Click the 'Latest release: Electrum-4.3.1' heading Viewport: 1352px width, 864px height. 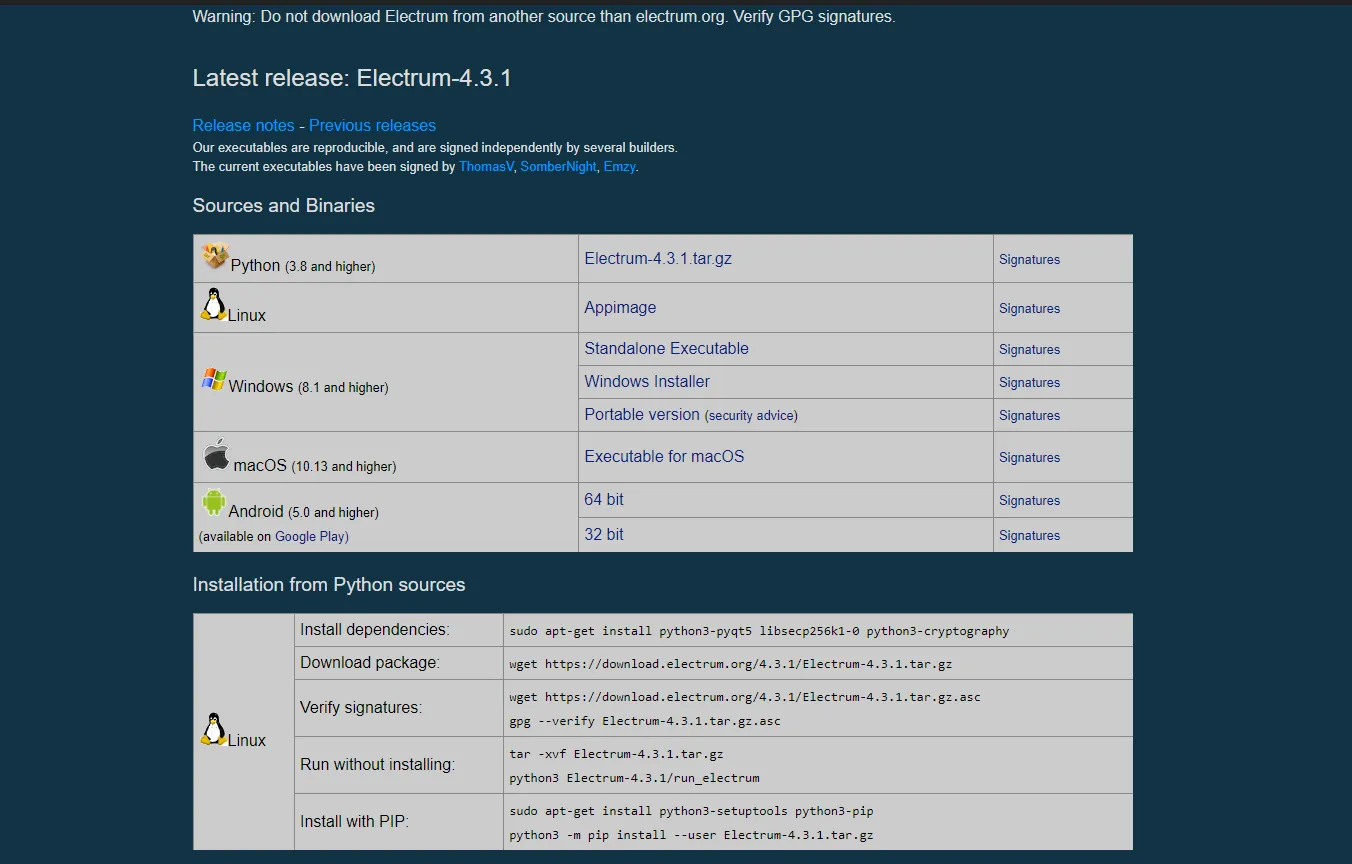pyautogui.click(x=352, y=78)
